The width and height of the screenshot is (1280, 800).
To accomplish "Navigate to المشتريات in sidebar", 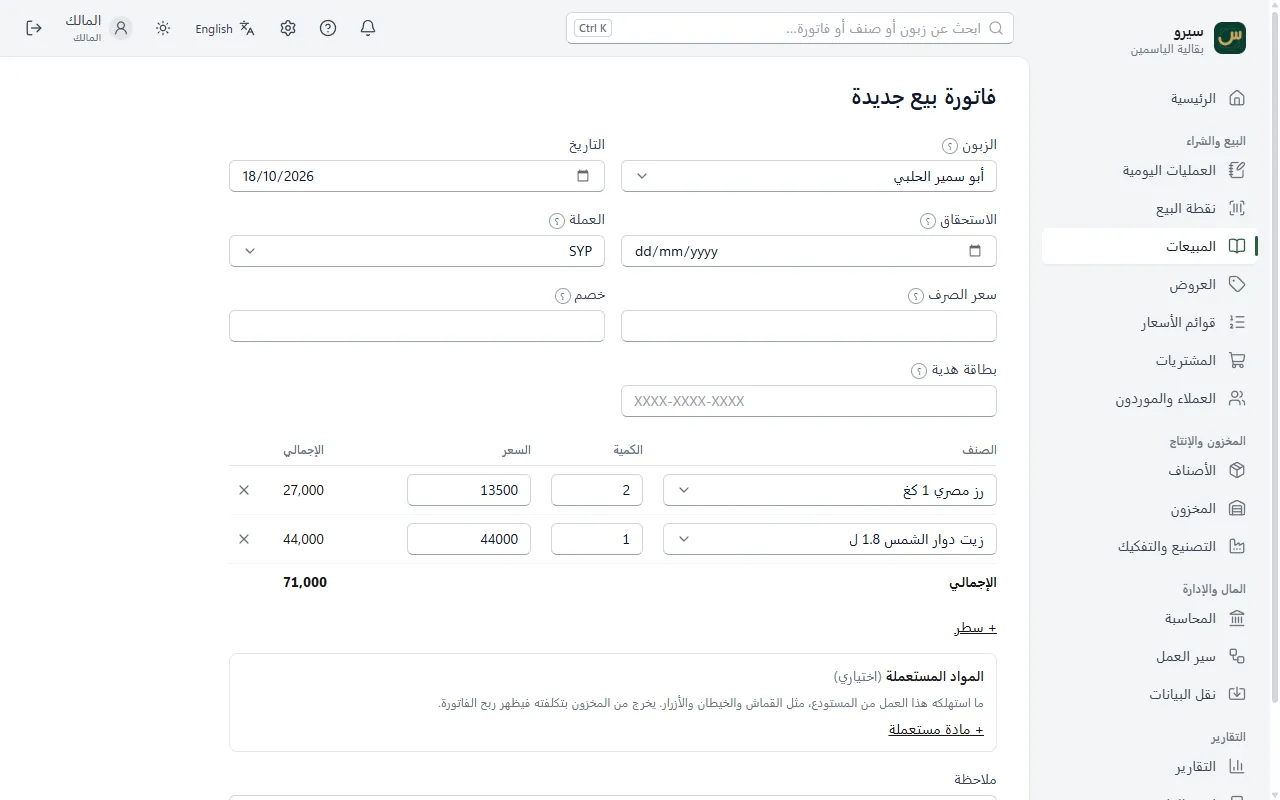I will coord(1150,360).
